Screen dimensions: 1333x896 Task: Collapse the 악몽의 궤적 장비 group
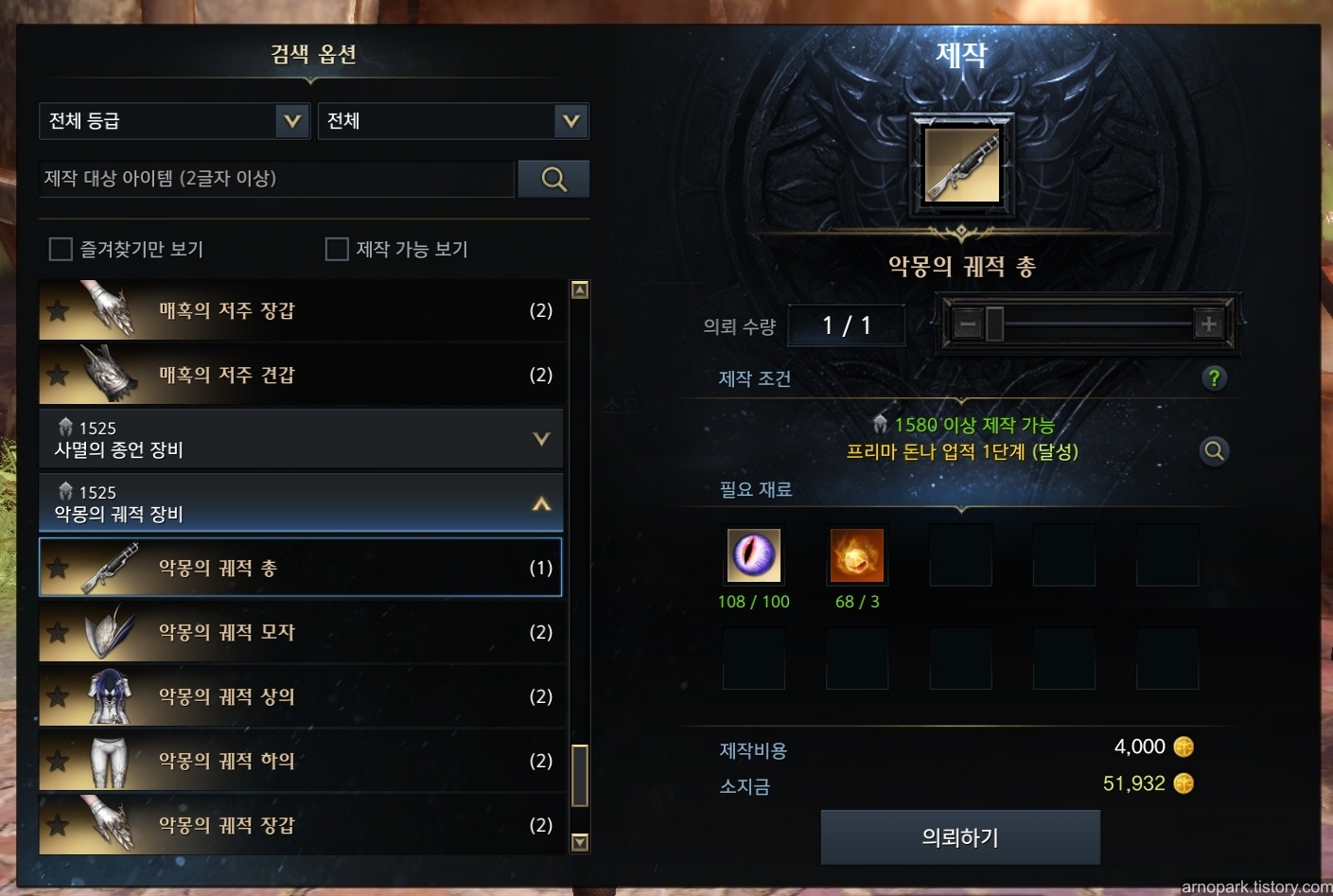coord(302,503)
